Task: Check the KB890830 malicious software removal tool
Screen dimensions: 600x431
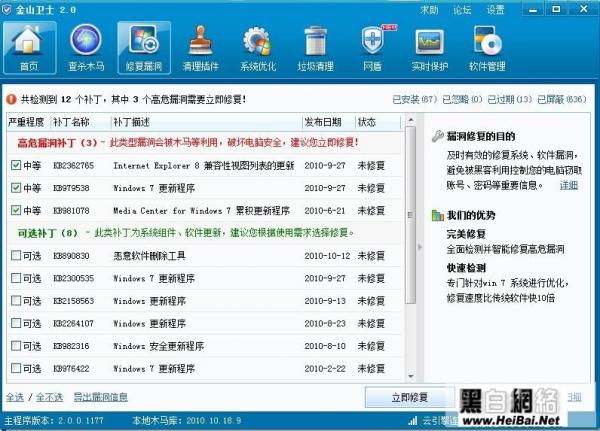Action: click(x=15, y=256)
